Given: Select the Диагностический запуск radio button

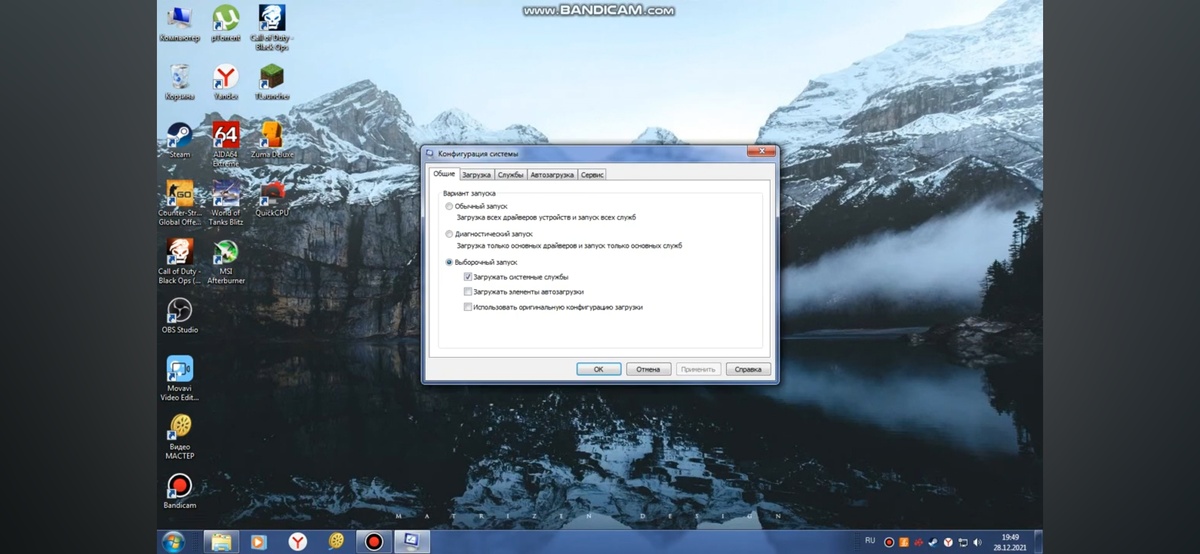Looking at the screenshot, I should [449, 233].
